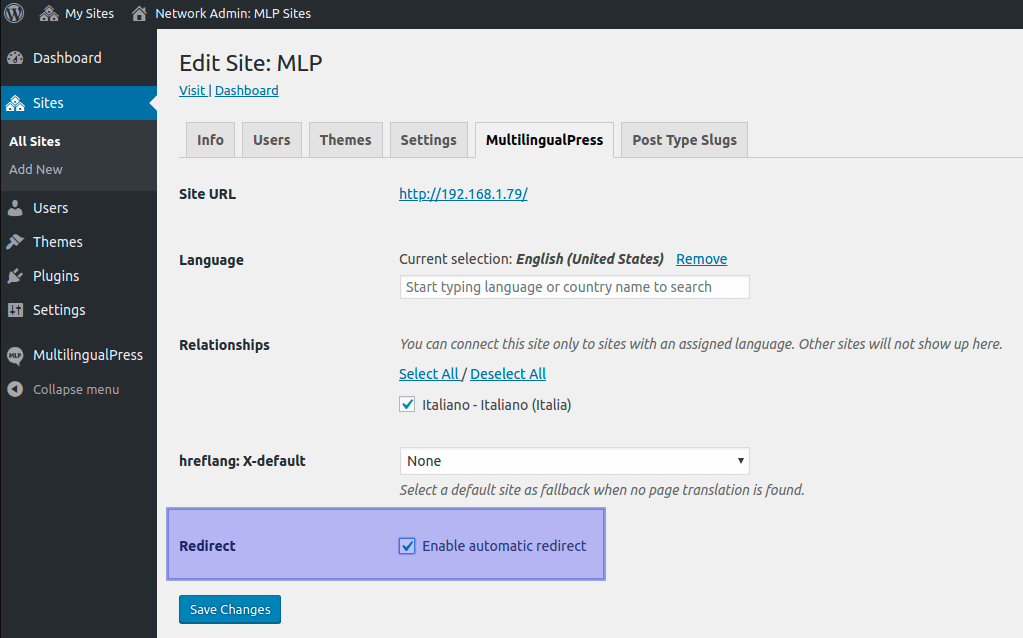Open the site URL http://192.168.1.79/
The width and height of the screenshot is (1023, 638).
[463, 194]
